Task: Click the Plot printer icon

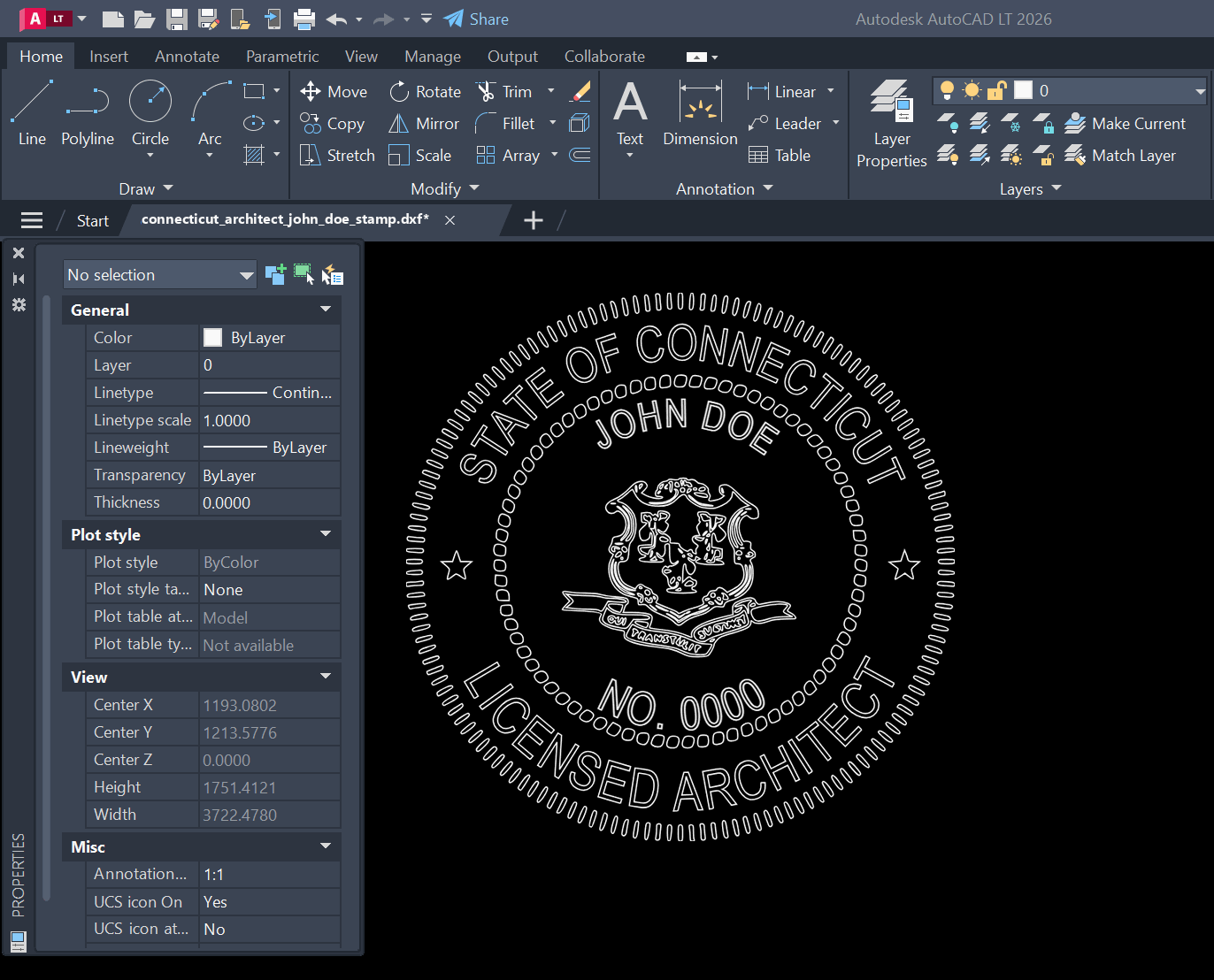Action: click(x=304, y=19)
